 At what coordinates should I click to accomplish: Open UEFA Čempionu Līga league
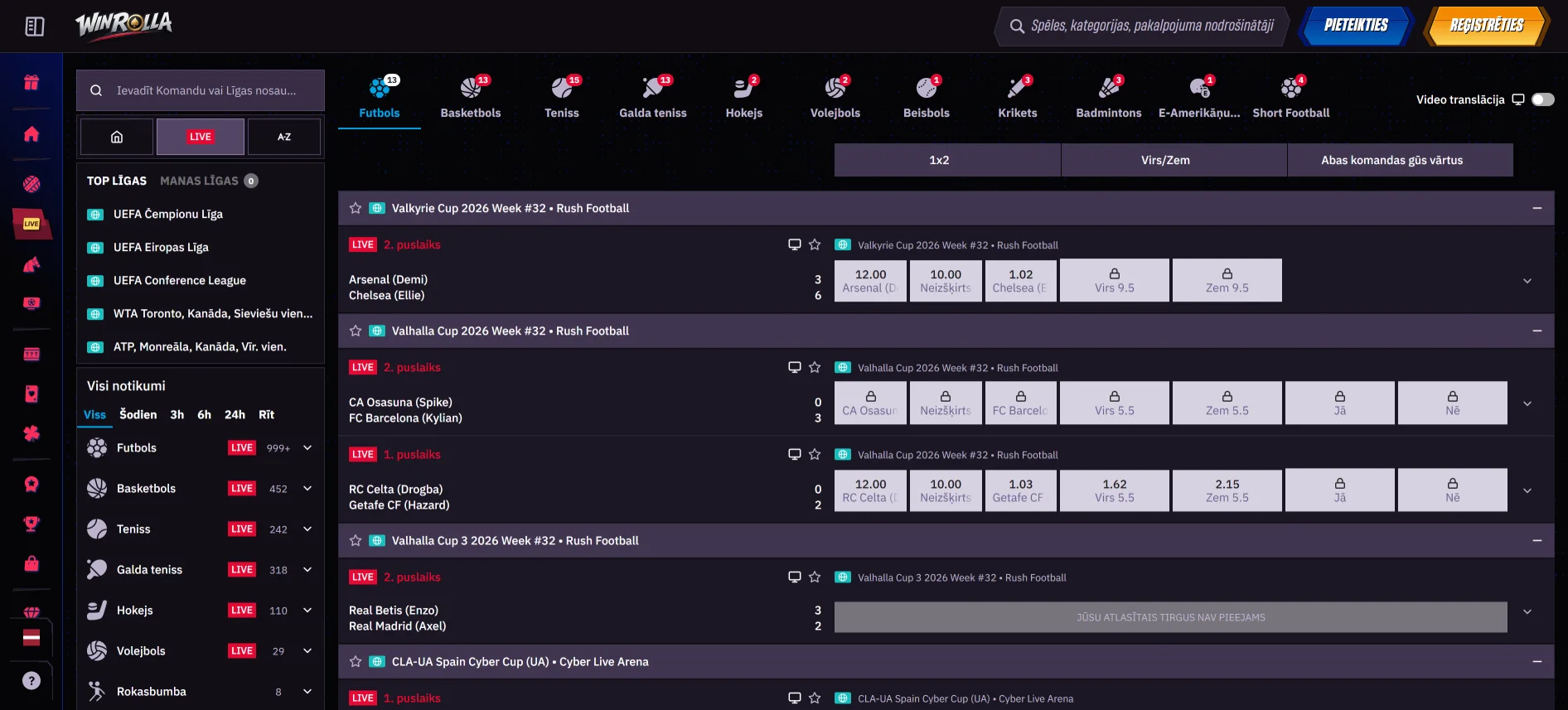click(x=168, y=214)
